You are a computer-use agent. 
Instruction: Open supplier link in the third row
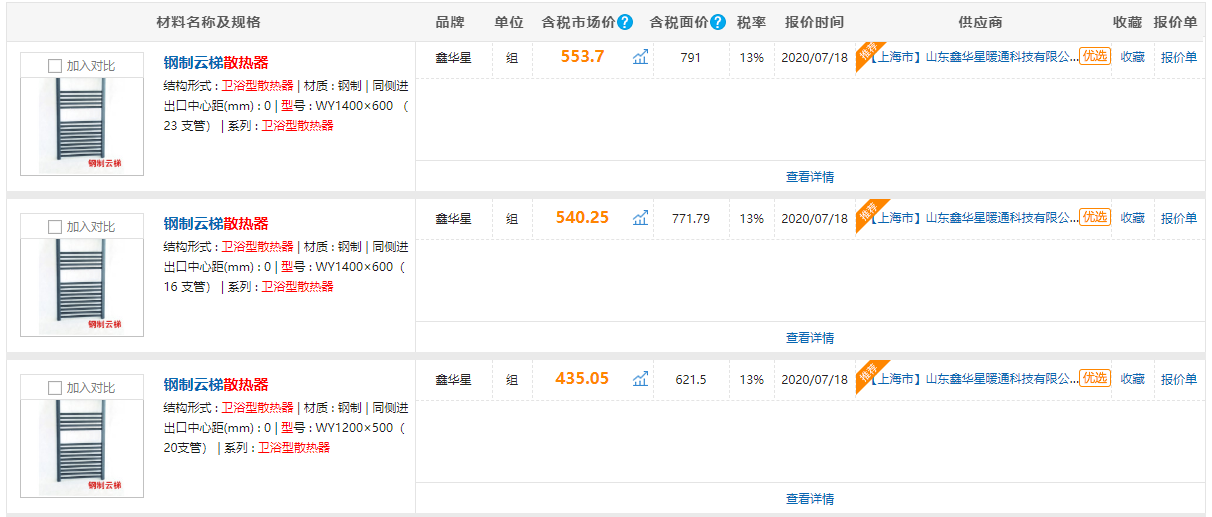970,379
